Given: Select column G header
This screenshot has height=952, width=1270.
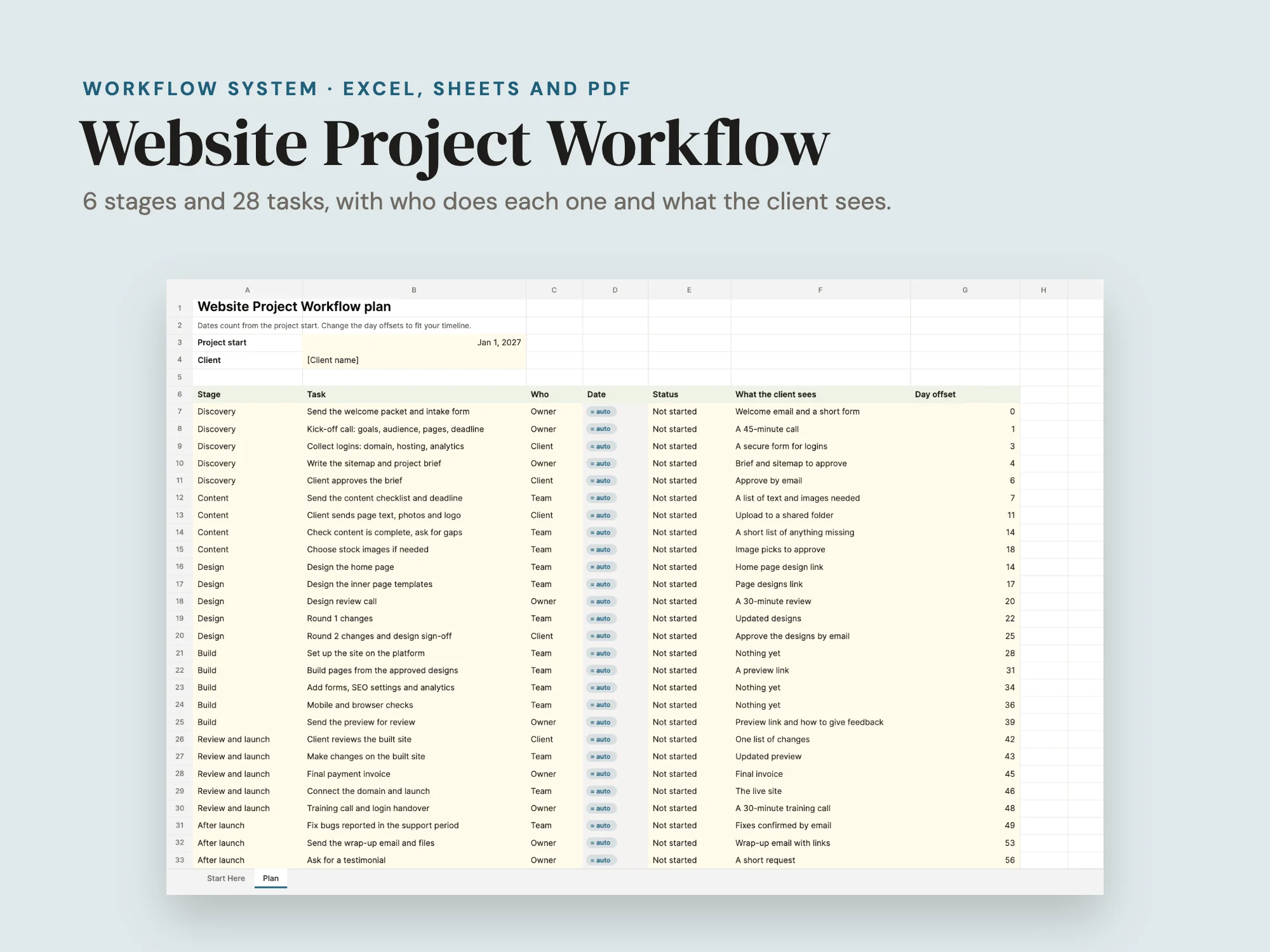Looking at the screenshot, I should point(965,290).
